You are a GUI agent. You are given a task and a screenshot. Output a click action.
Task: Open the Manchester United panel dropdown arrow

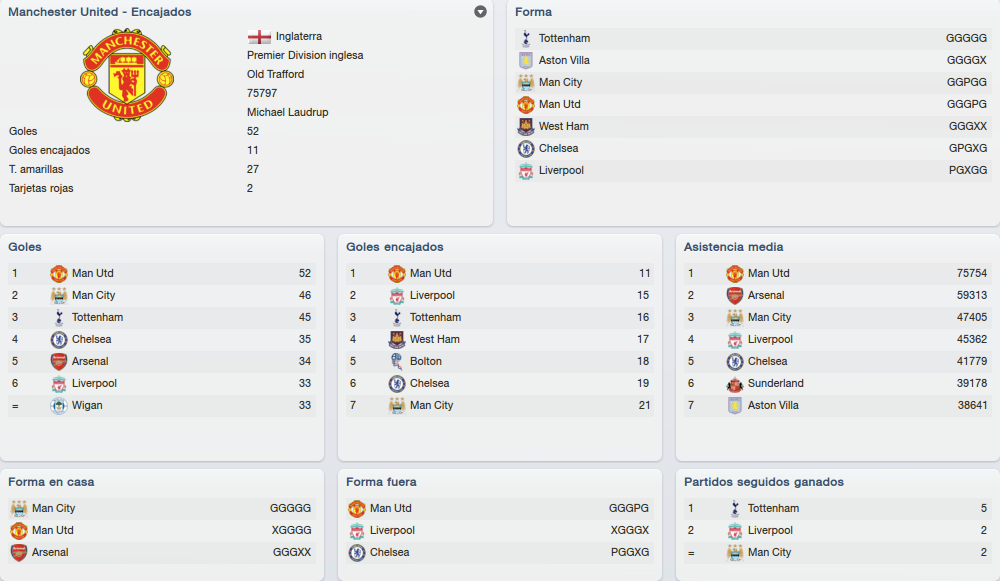480,11
